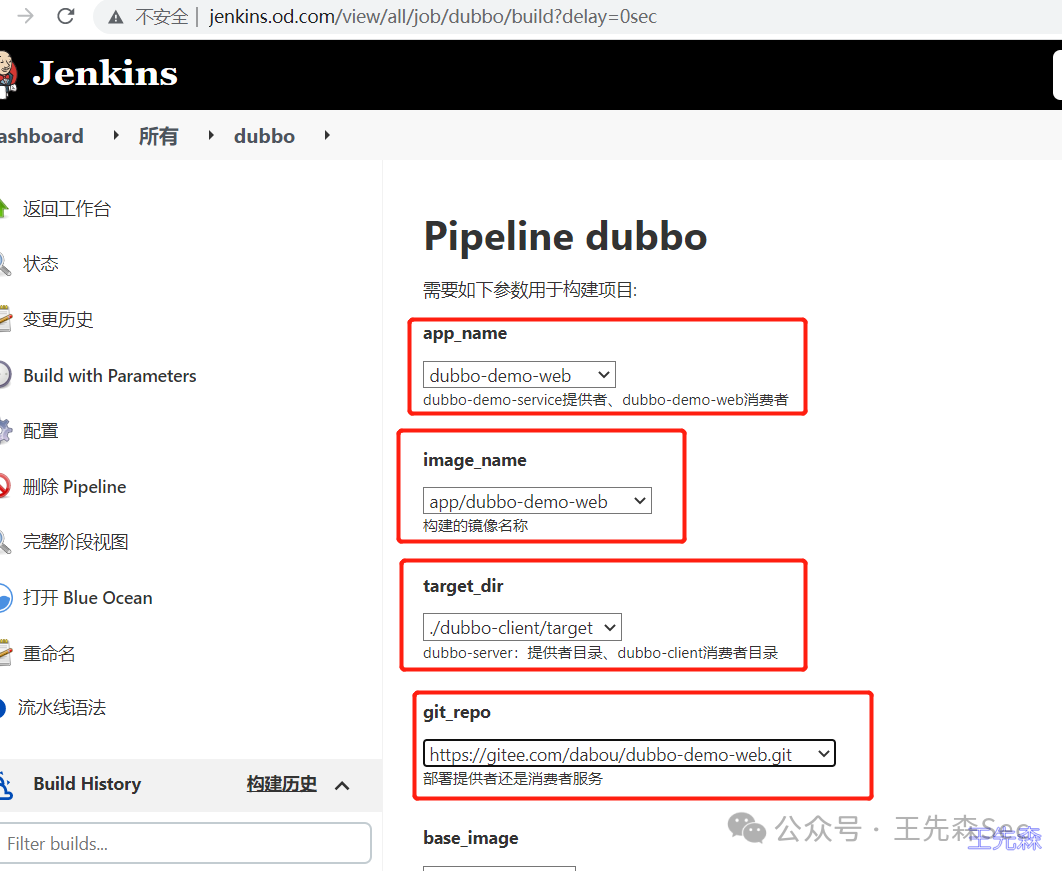The image size is (1062, 871).
Task: Click the git_repo parameter label
Action: click(456, 712)
